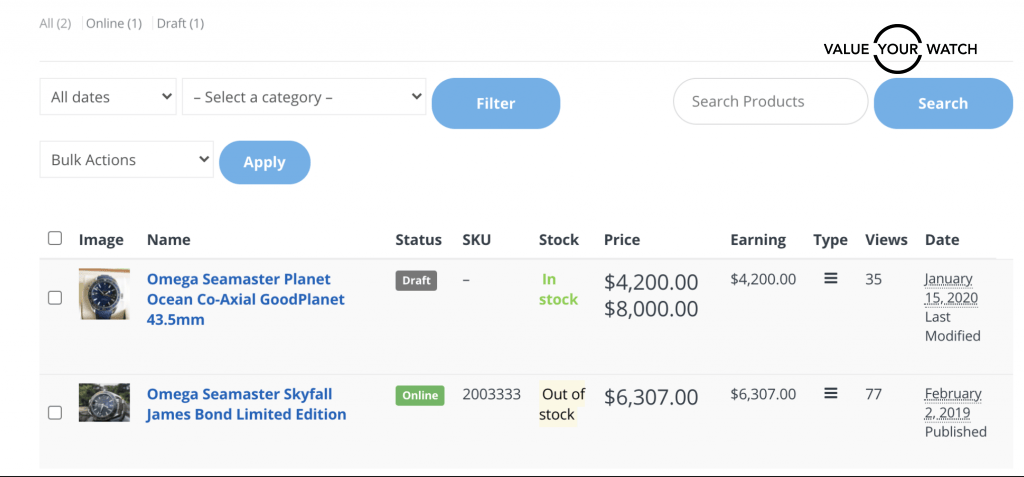1024x477 pixels.
Task: Open Omega Seamaster Skyfall product thumbnail
Action: [x=104, y=402]
